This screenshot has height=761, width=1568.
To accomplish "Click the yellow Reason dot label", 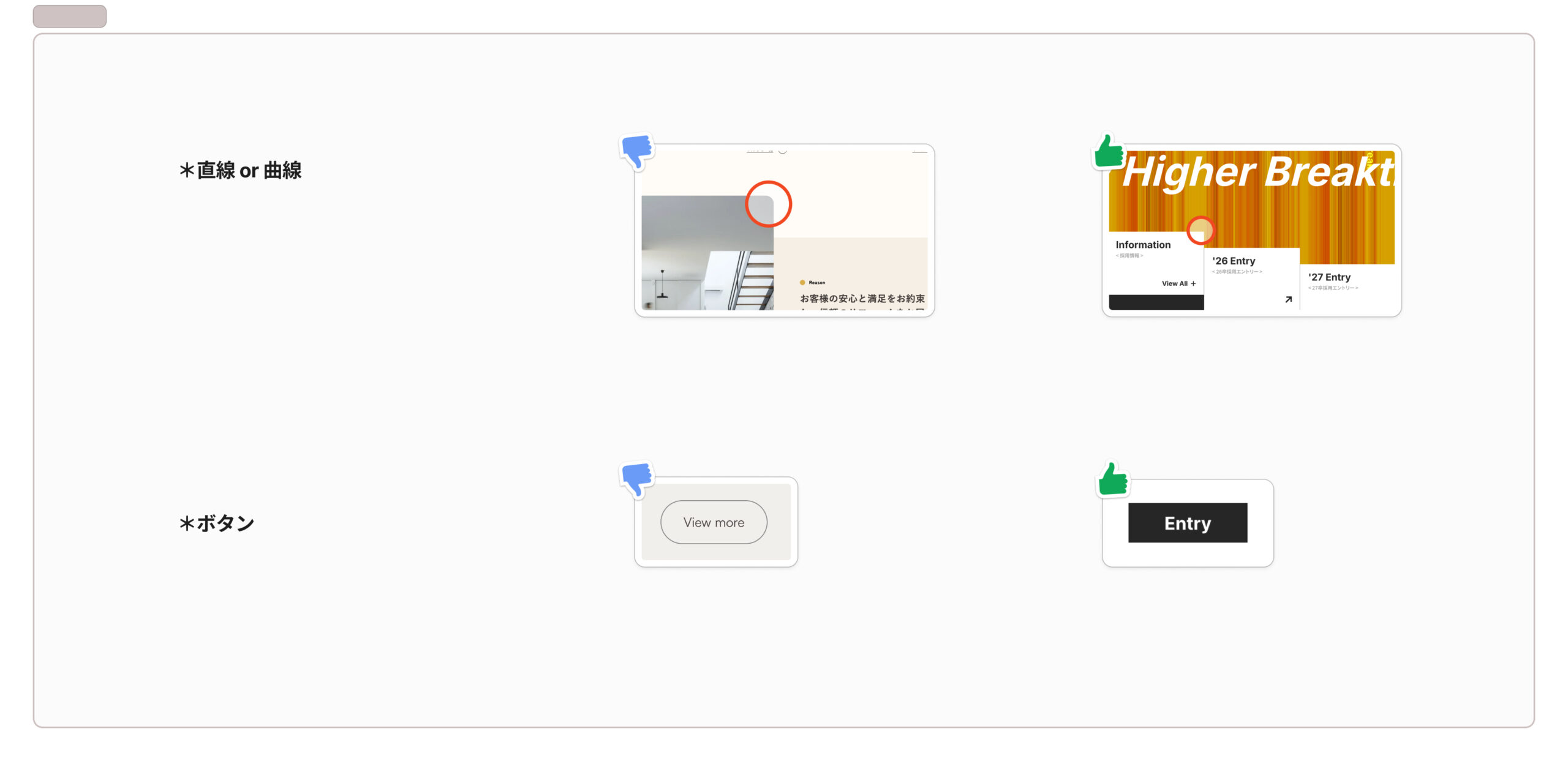I will click(812, 282).
